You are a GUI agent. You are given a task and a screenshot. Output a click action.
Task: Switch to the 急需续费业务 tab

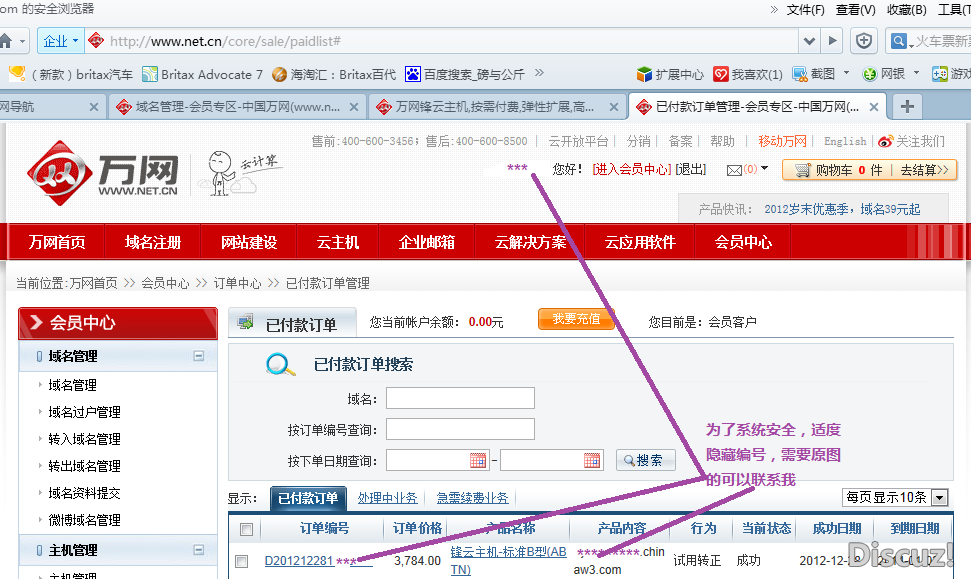tap(472, 498)
